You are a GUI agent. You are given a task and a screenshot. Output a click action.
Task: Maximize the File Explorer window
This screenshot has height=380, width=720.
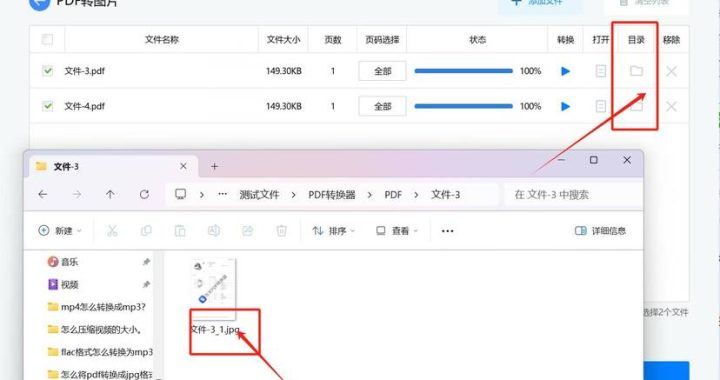(x=593, y=160)
